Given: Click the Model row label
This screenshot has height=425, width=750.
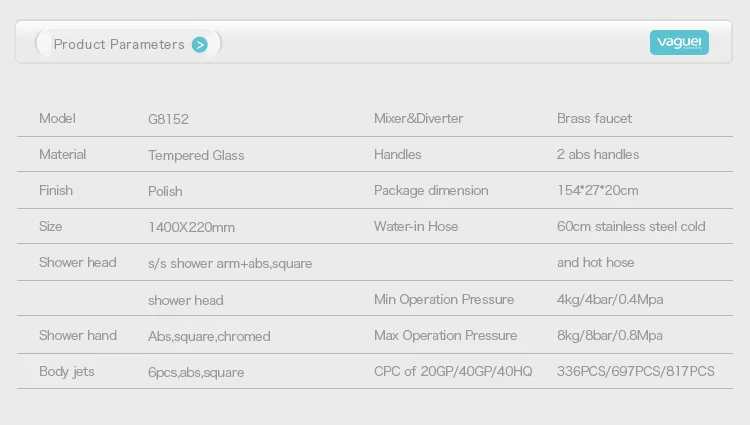Looking at the screenshot, I should coord(57,118).
